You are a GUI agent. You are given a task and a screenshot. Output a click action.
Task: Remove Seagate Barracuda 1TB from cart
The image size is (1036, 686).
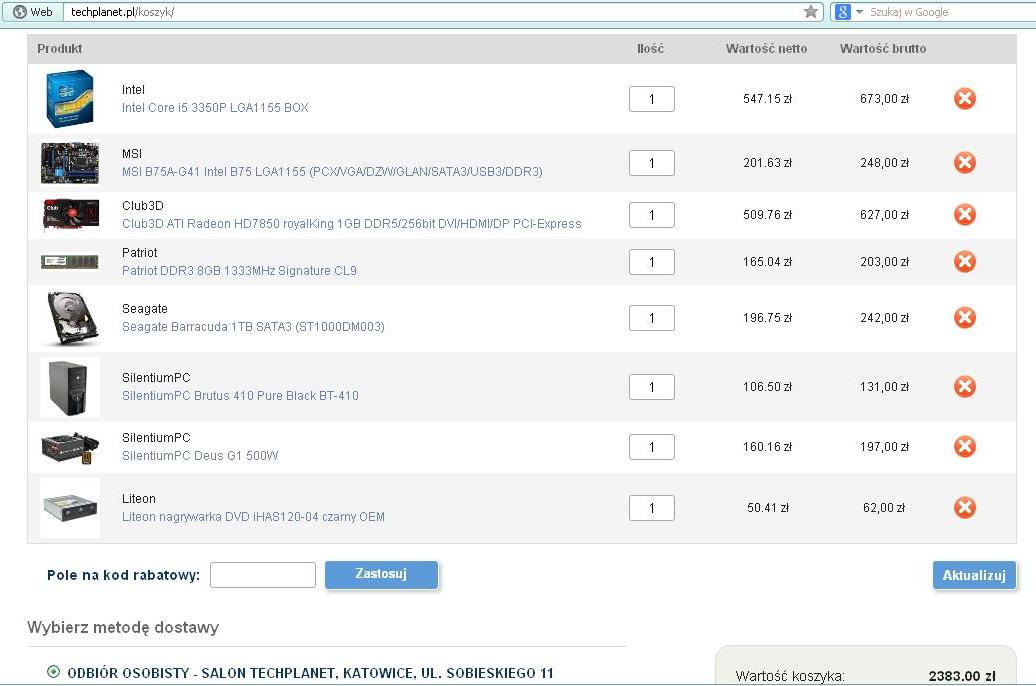[x=965, y=318]
